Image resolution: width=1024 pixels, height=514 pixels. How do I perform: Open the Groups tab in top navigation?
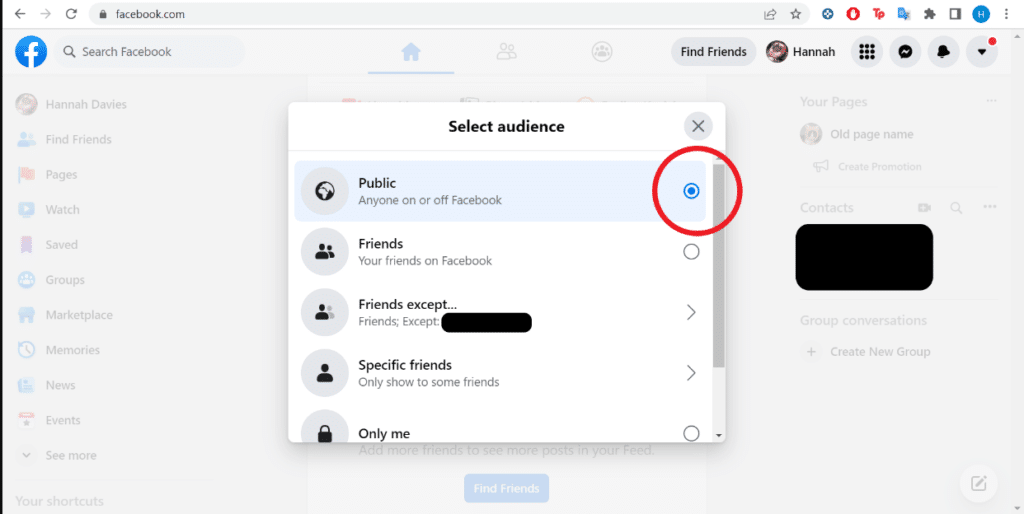pos(601,52)
